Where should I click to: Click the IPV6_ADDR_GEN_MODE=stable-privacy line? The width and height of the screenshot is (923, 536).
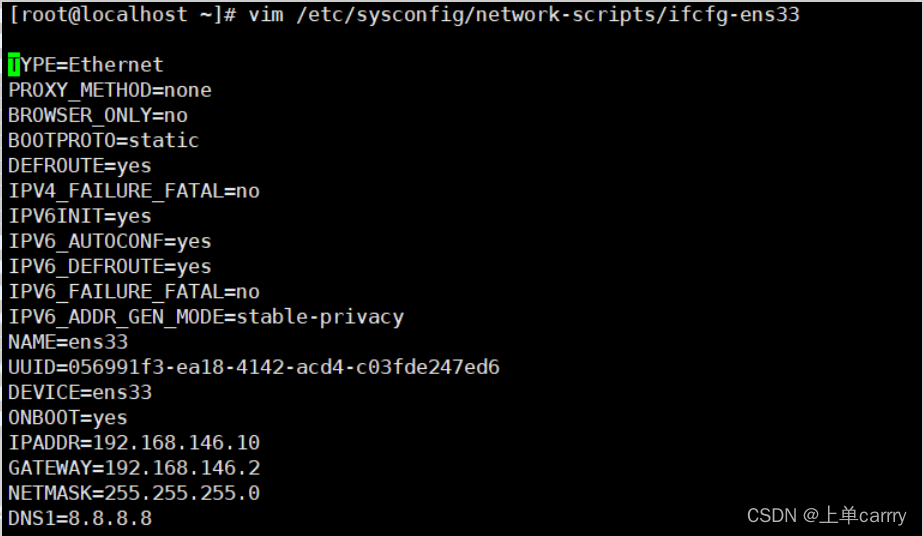coord(206,317)
